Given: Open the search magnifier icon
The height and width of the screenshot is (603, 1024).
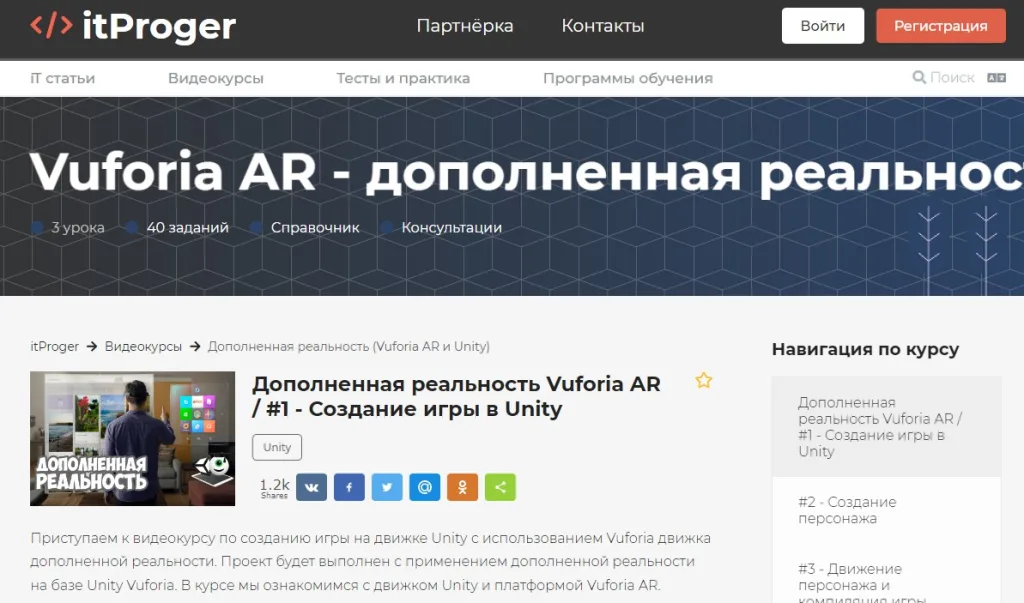Looking at the screenshot, I should coord(919,78).
